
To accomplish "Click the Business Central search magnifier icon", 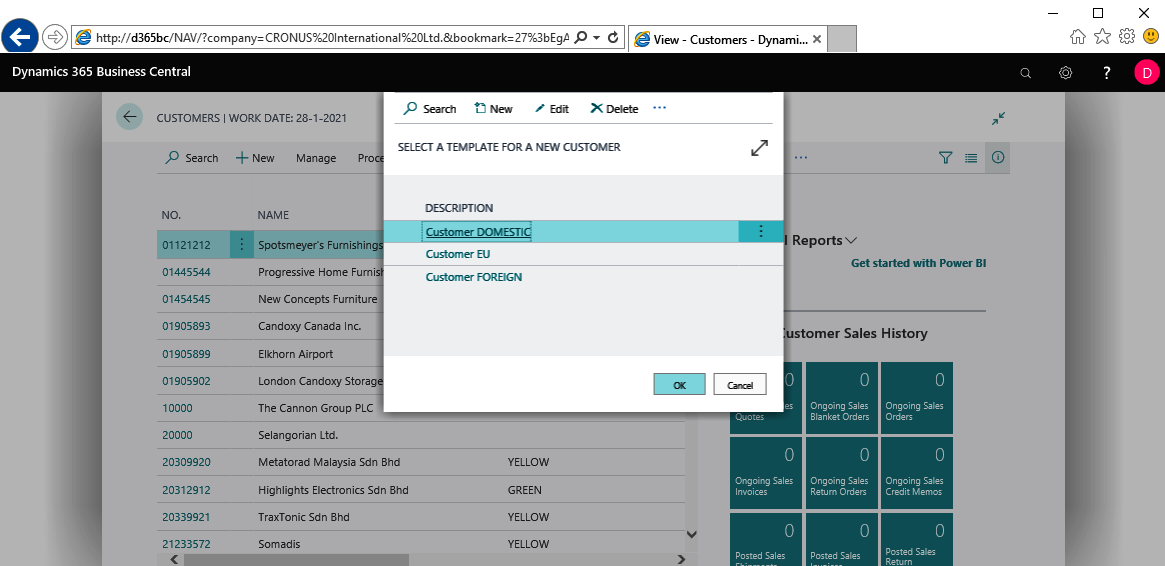I will [1025, 73].
